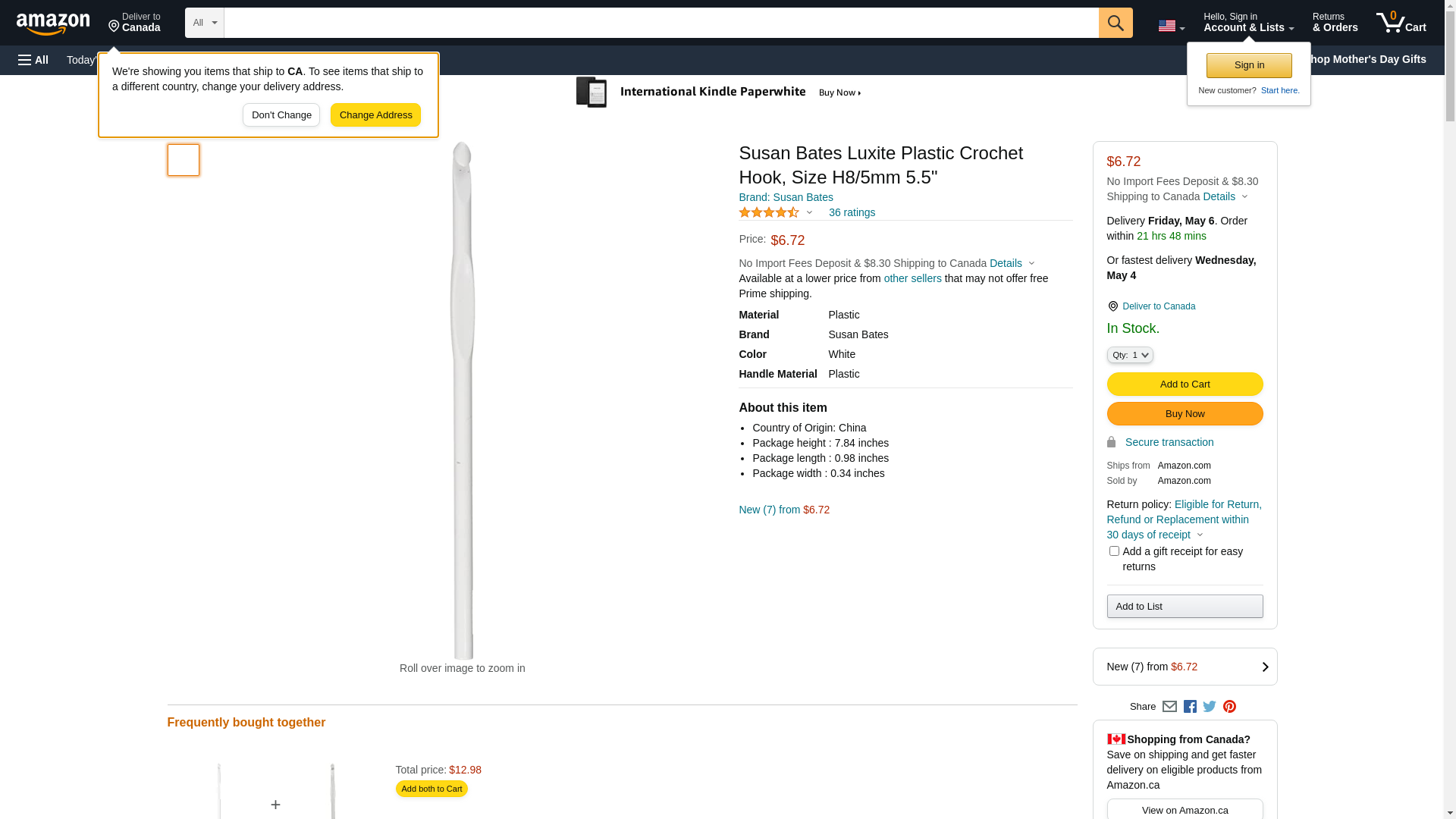This screenshot has height=819, width=1456.
Task: Open Returns & Orders
Action: (x=1335, y=23)
